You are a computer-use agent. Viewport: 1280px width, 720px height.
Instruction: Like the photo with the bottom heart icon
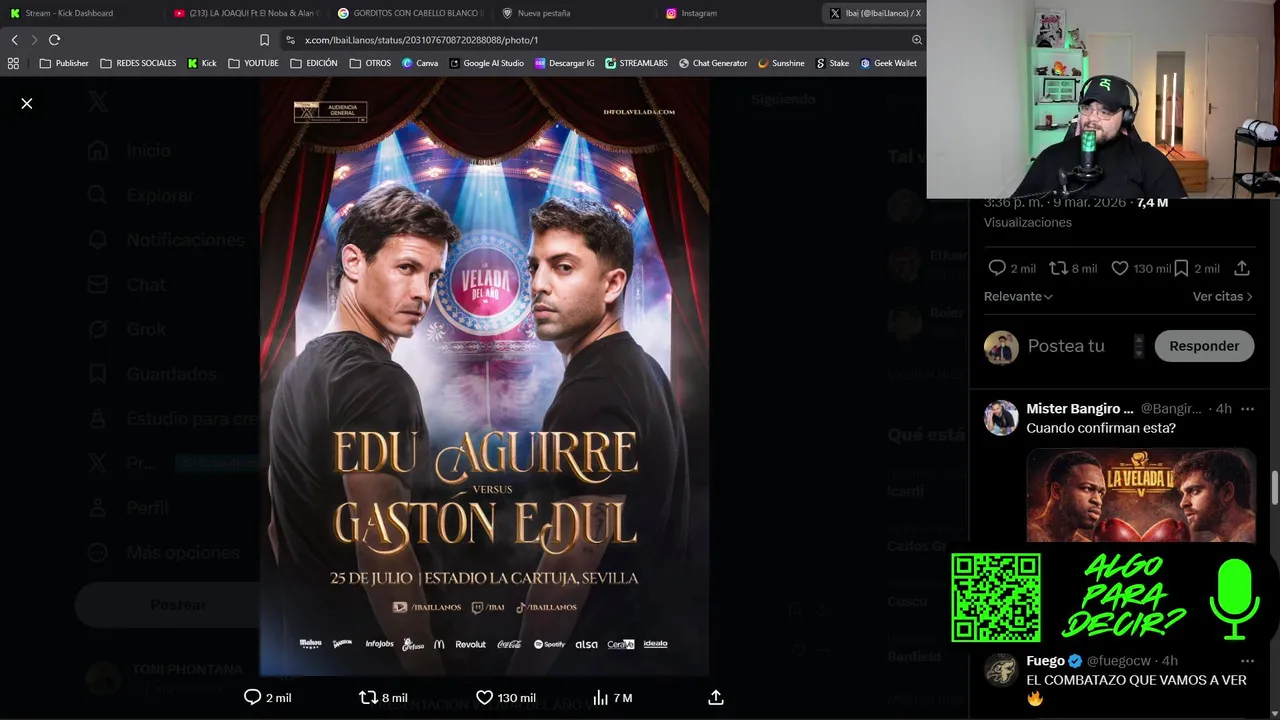[x=484, y=697]
